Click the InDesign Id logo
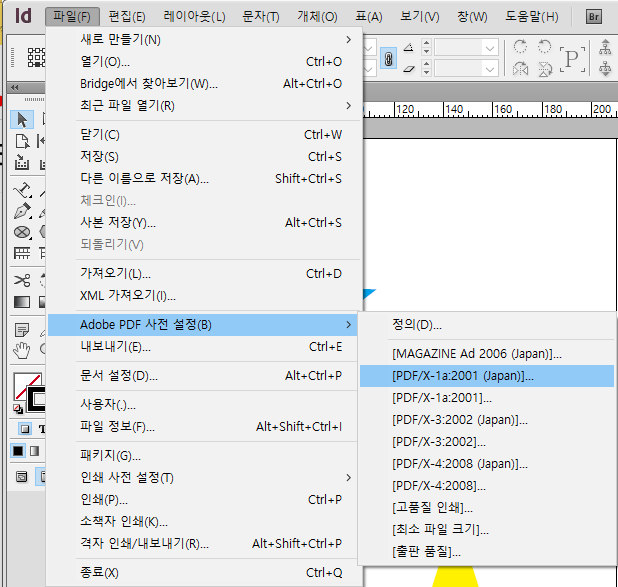Image resolution: width=618 pixels, height=587 pixels. (23, 16)
